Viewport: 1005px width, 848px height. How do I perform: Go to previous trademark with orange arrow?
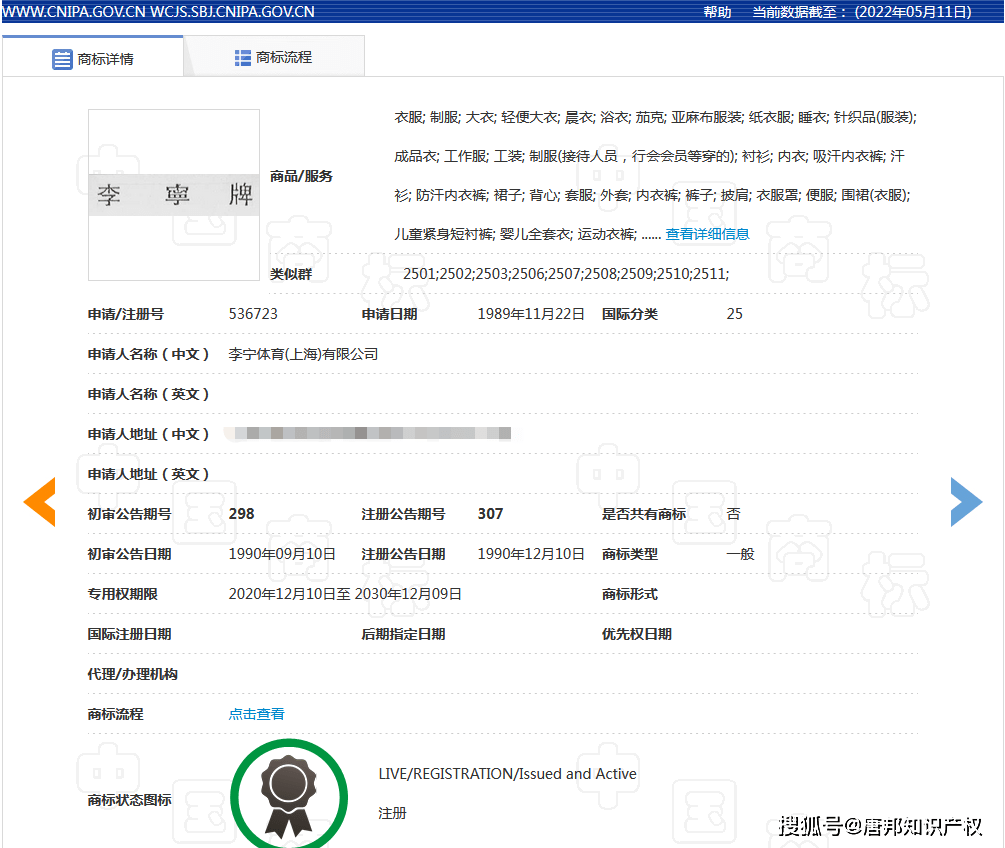click(x=40, y=502)
